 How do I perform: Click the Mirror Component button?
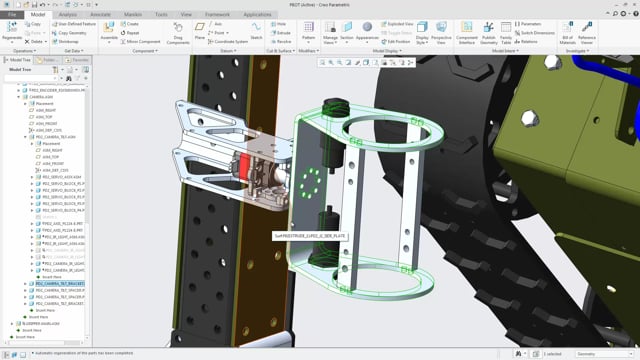pos(140,42)
